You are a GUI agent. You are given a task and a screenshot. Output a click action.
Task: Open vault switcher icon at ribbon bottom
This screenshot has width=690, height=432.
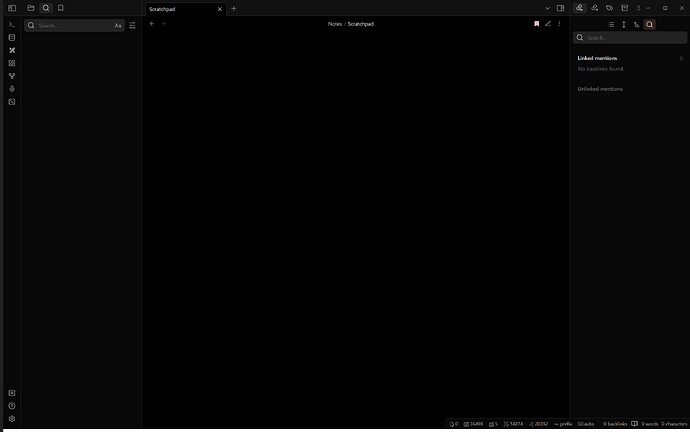coord(12,393)
